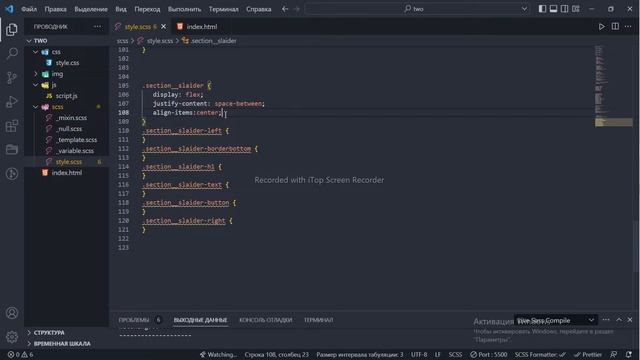Image resolution: width=640 pixels, height=360 pixels.
Task: Open the Explorer view icon
Action: pos(12,29)
